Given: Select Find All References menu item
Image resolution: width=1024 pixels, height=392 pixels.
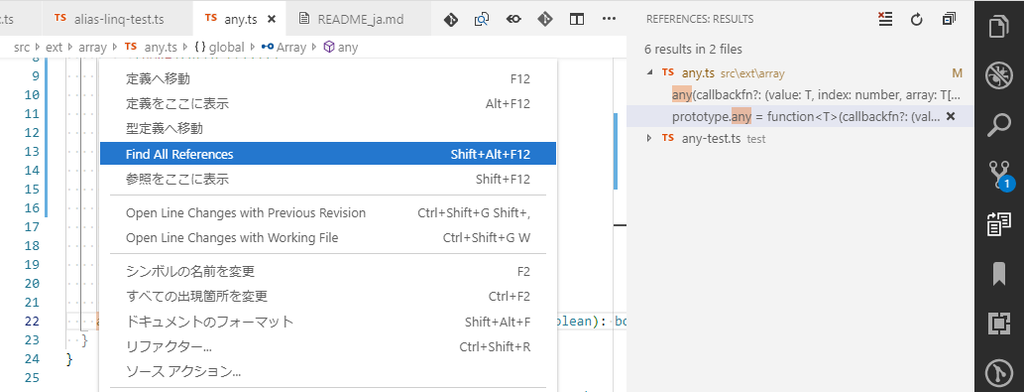Looking at the screenshot, I should click(x=328, y=154).
